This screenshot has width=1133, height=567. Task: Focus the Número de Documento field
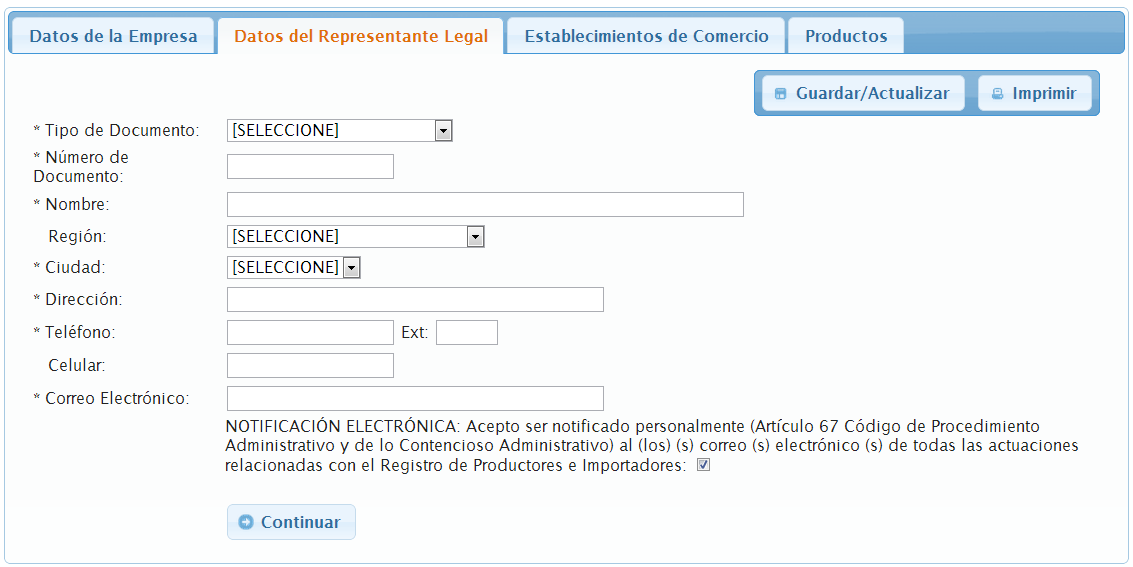pyautogui.click(x=310, y=166)
